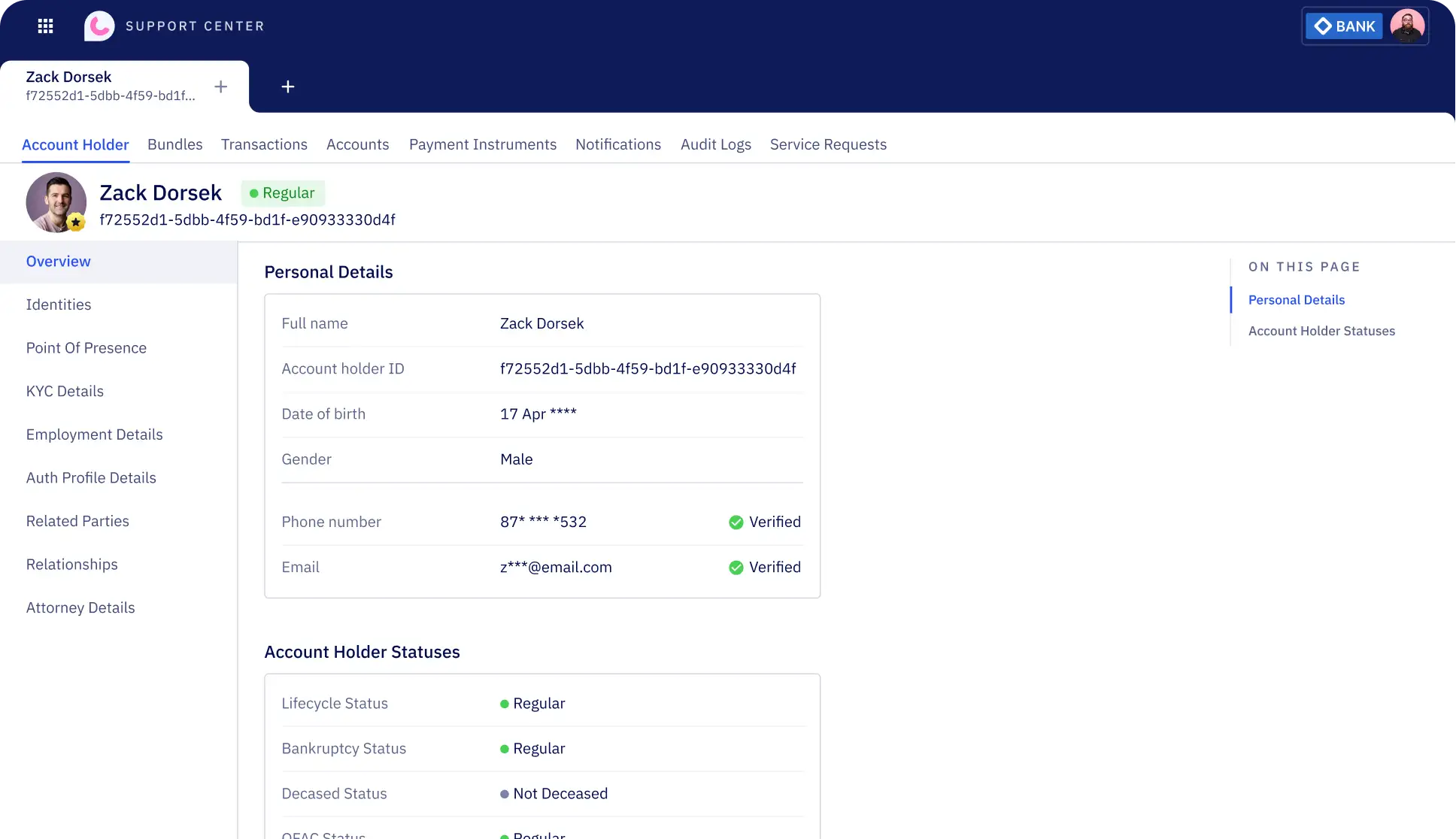Open the Payment Instruments tab
The image size is (1456, 839).
(482, 144)
